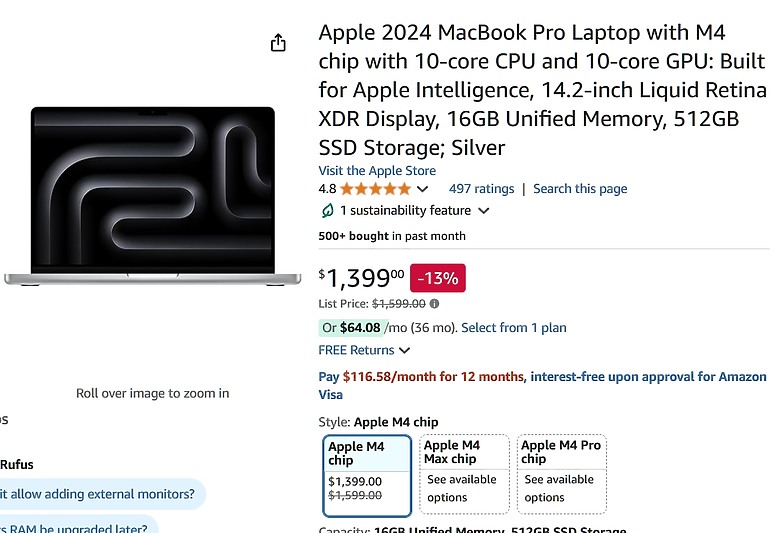Image resolution: width=780 pixels, height=533 pixels.
Task: Click the -13% discount badge
Action: click(x=438, y=278)
